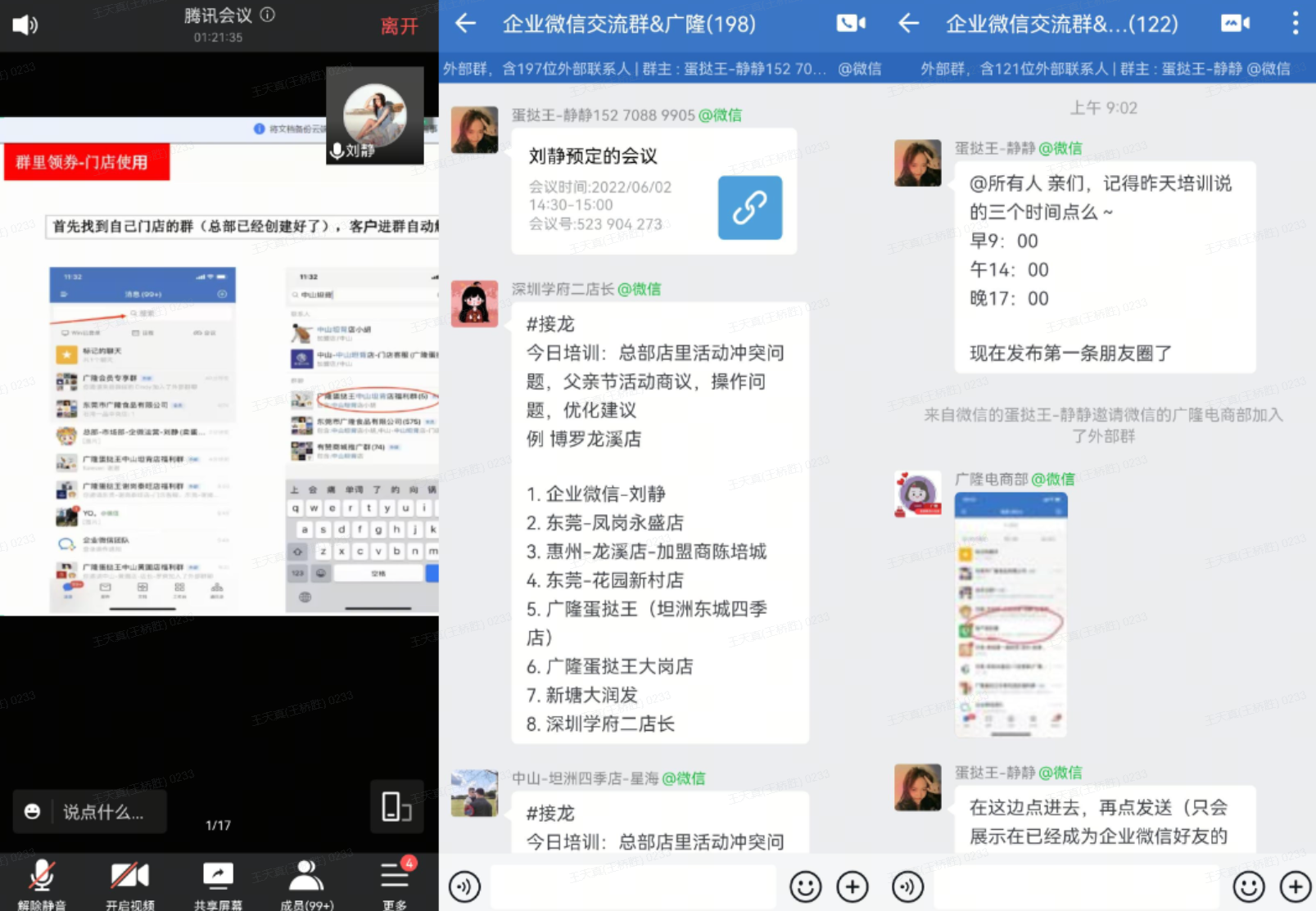Open 广隆电商部 avatar
This screenshot has height=911, width=1316.
(x=917, y=494)
